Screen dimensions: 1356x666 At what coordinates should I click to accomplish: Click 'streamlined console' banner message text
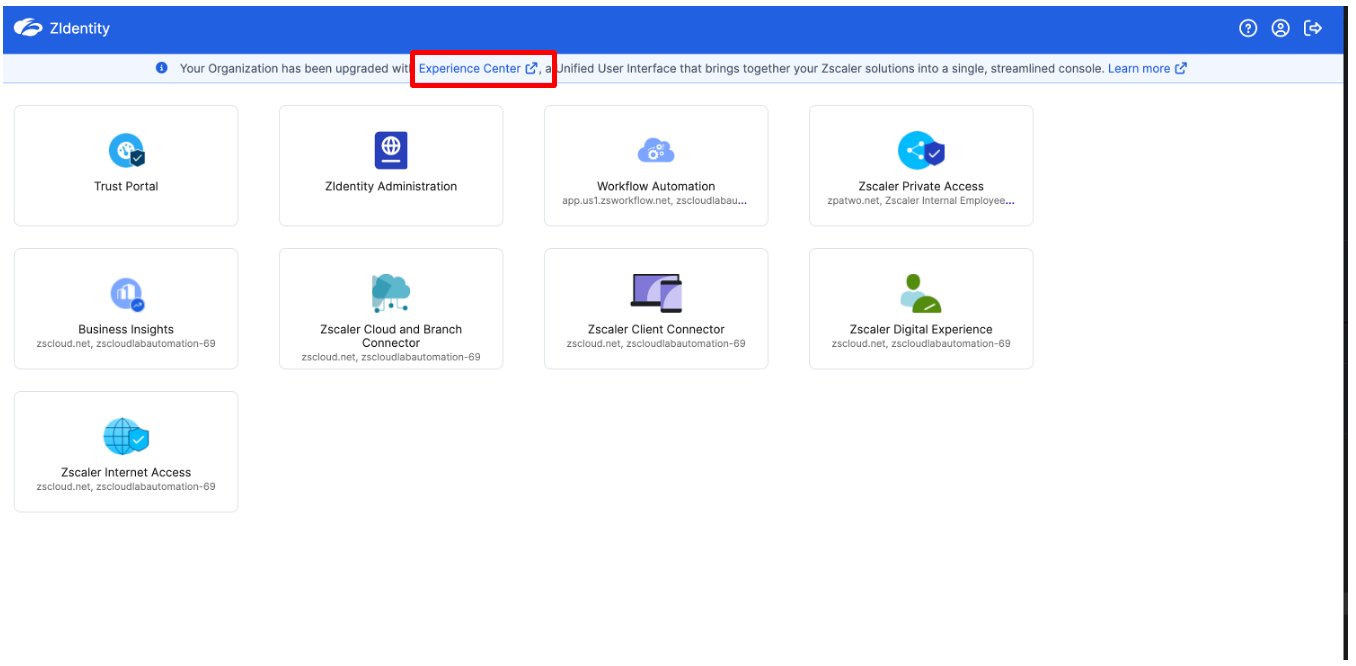pos(1048,68)
